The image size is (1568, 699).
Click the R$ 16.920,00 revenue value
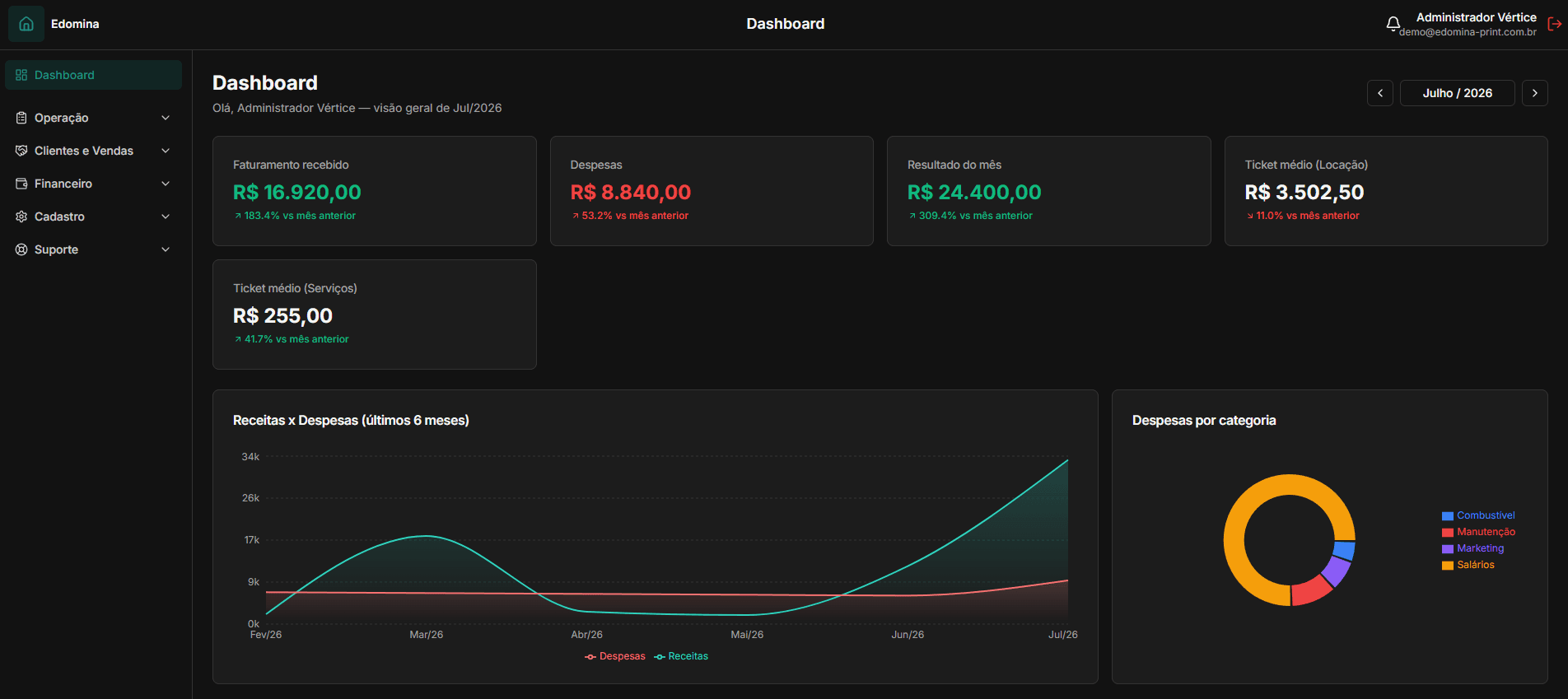coord(297,192)
